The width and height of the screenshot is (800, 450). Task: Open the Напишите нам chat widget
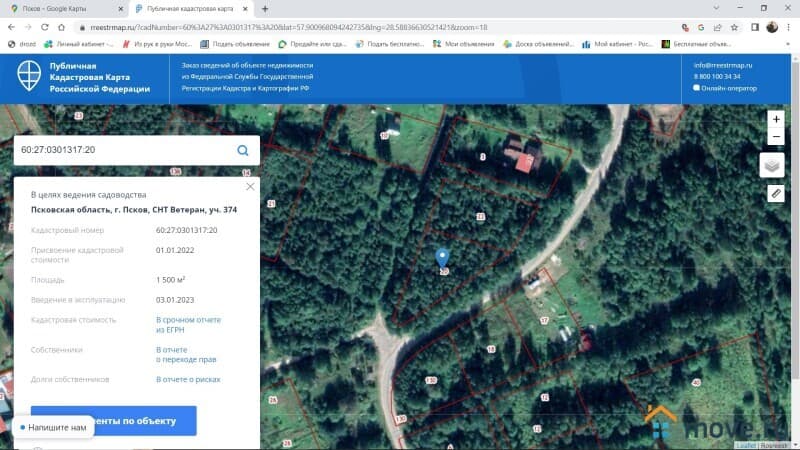(53, 428)
